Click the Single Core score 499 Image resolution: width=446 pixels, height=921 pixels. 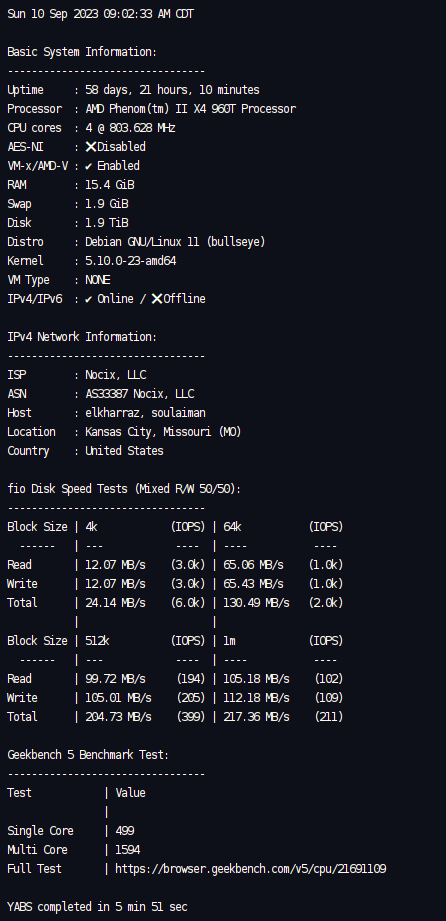coord(125,831)
